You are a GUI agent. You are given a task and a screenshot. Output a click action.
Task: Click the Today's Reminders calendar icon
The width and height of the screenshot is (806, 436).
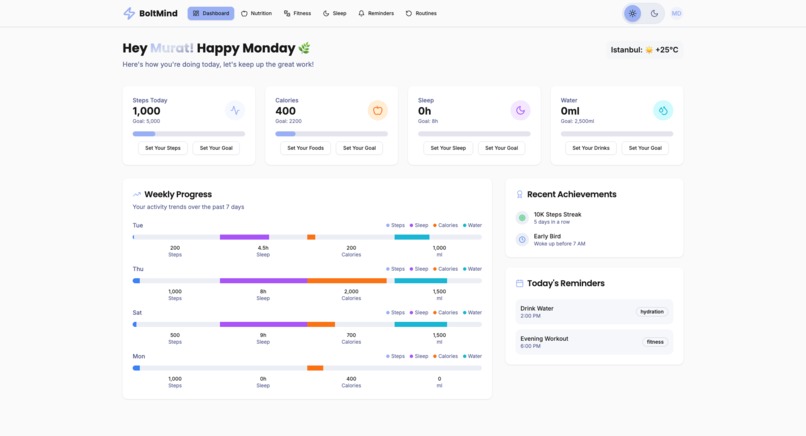519,283
